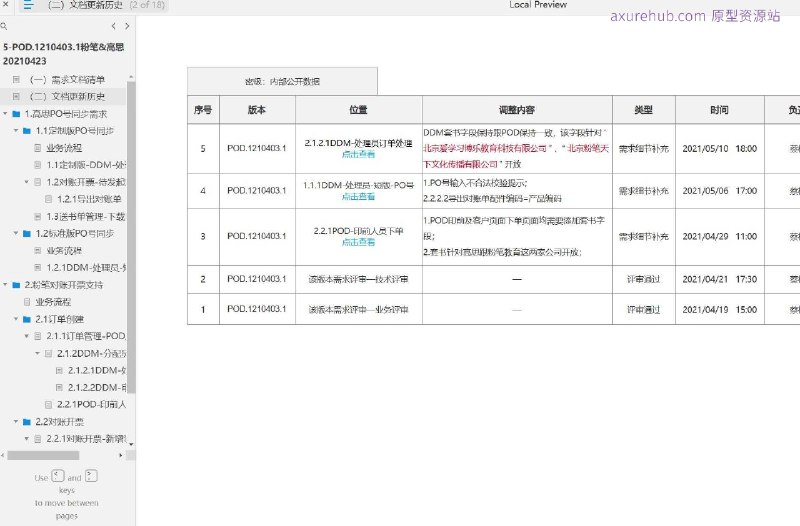Click the folder icon of 2.1订单创建
The height and width of the screenshot is (526, 800).
point(27,319)
